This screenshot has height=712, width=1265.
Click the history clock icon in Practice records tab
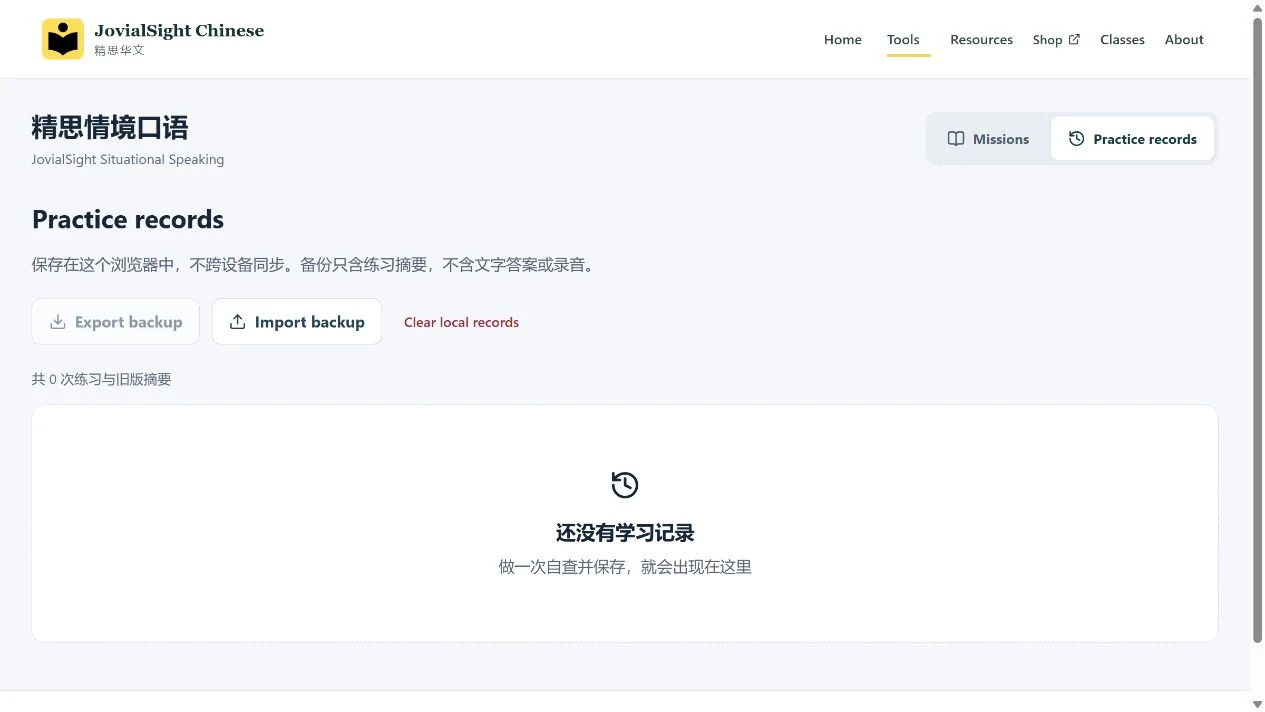point(1076,139)
